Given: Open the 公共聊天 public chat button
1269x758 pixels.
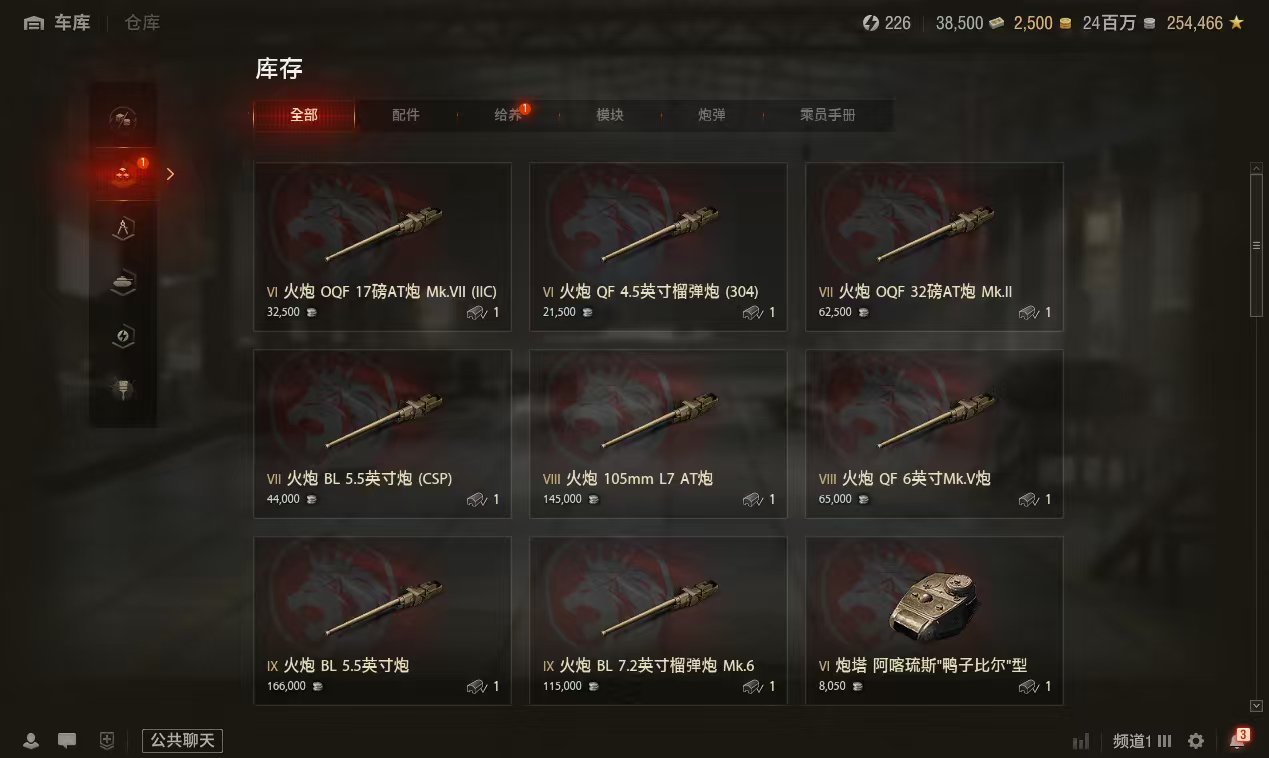Looking at the screenshot, I should (182, 741).
